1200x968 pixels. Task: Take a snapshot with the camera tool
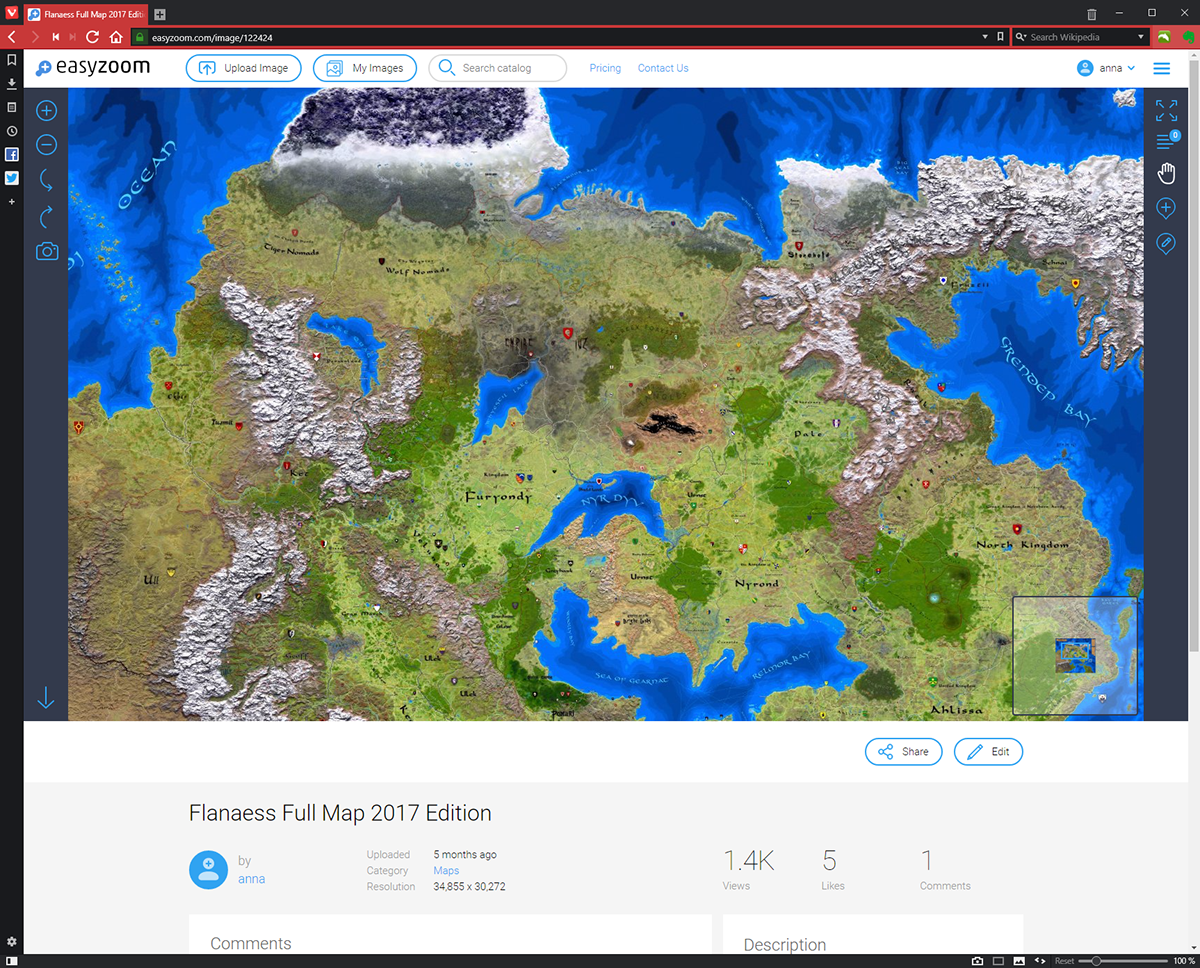(46, 252)
